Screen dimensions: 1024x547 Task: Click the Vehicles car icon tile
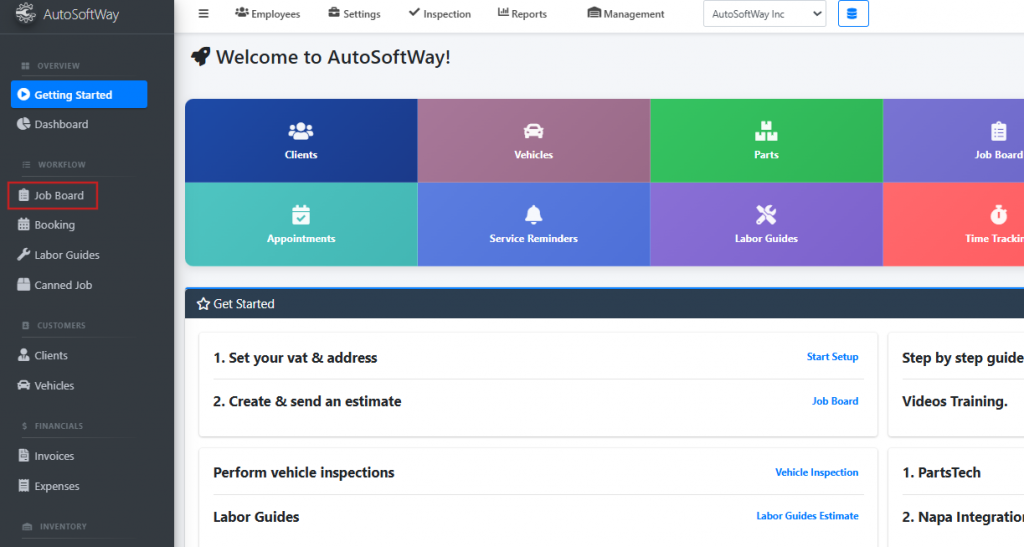[533, 140]
